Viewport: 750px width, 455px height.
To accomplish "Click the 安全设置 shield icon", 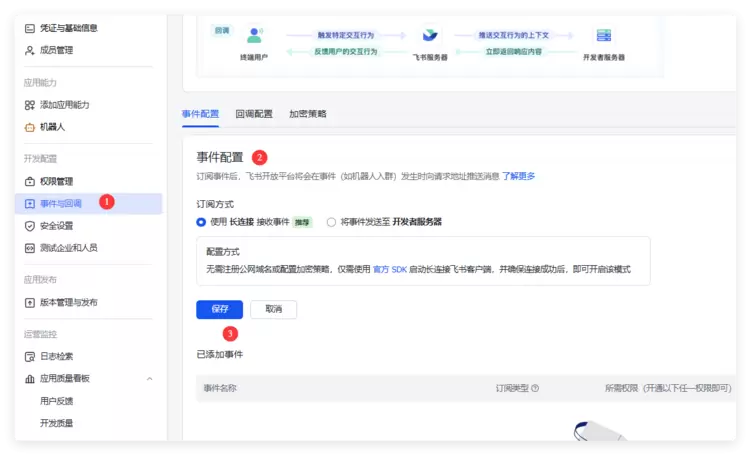I will (30, 226).
